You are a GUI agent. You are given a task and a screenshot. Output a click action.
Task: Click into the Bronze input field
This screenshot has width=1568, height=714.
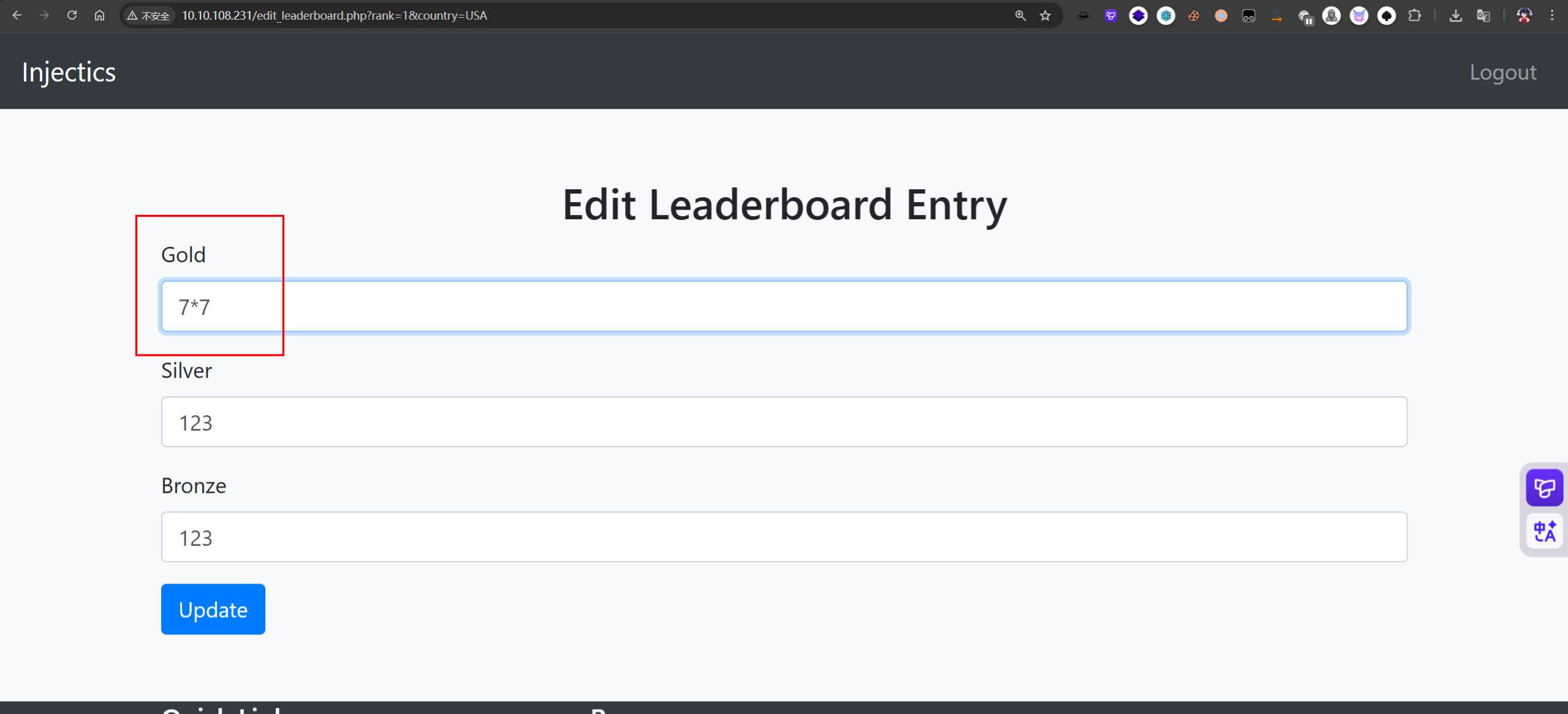(784, 537)
